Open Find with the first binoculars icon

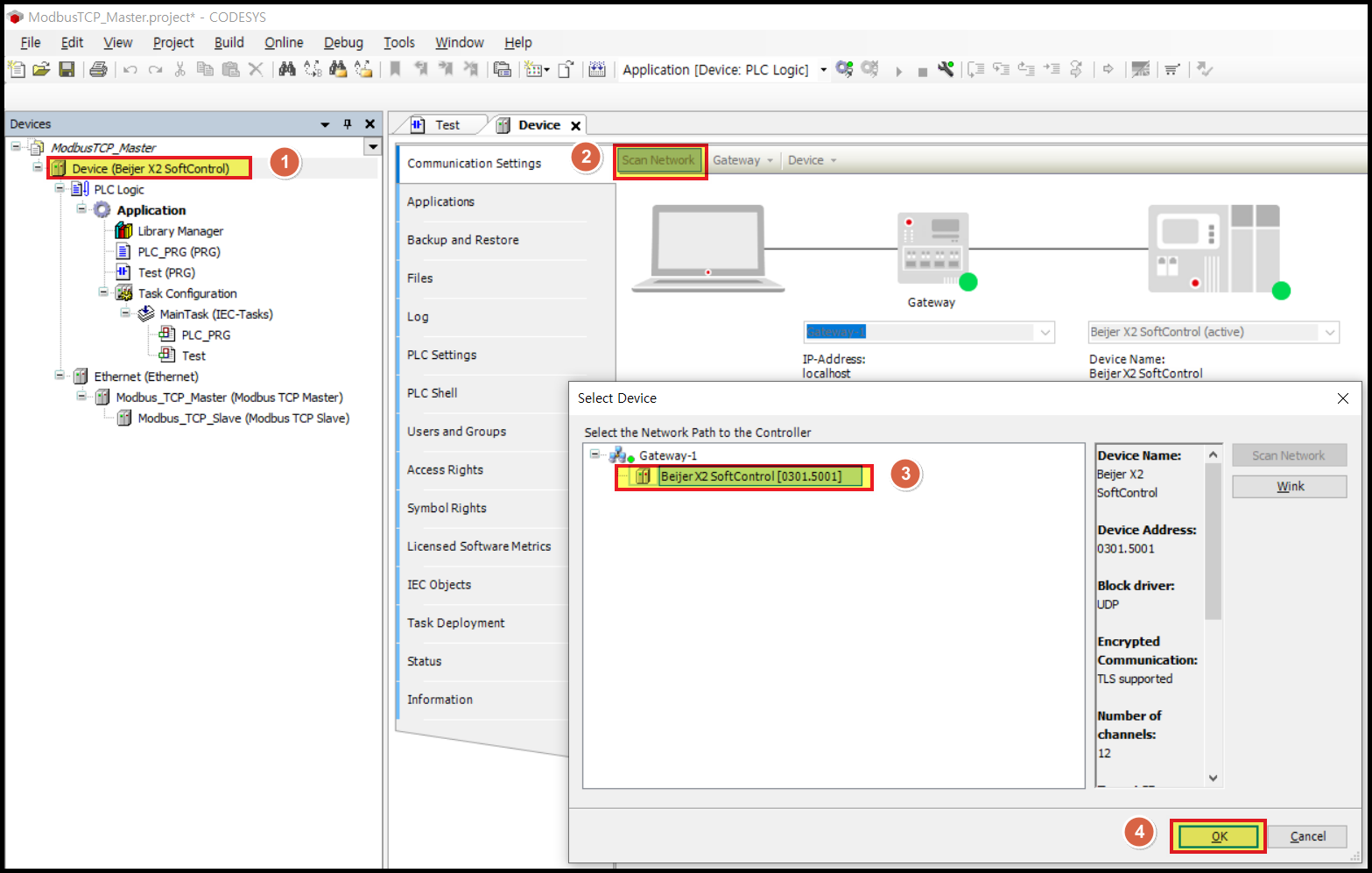coord(287,69)
